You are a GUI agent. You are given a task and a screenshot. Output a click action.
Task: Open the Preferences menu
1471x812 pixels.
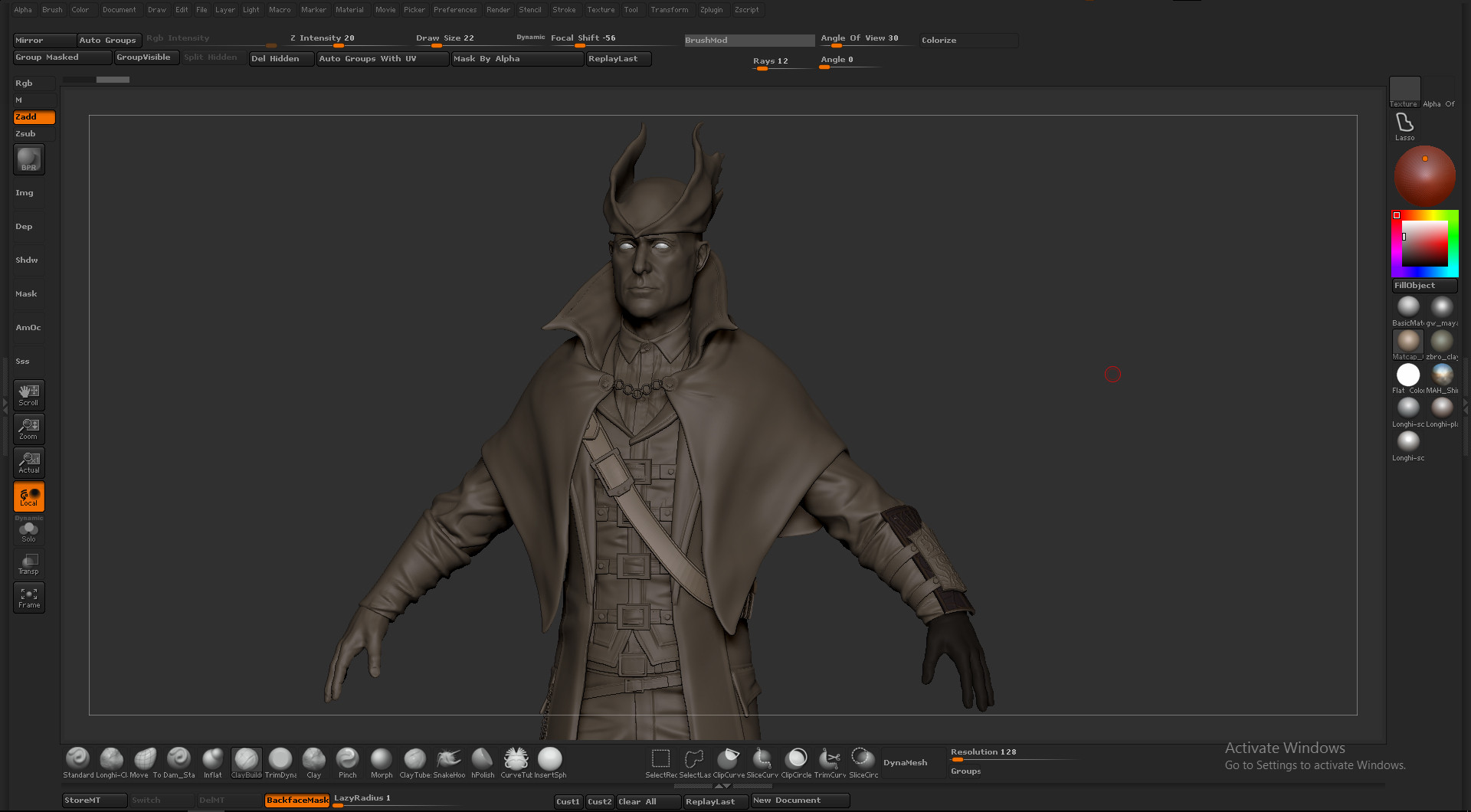(x=455, y=10)
